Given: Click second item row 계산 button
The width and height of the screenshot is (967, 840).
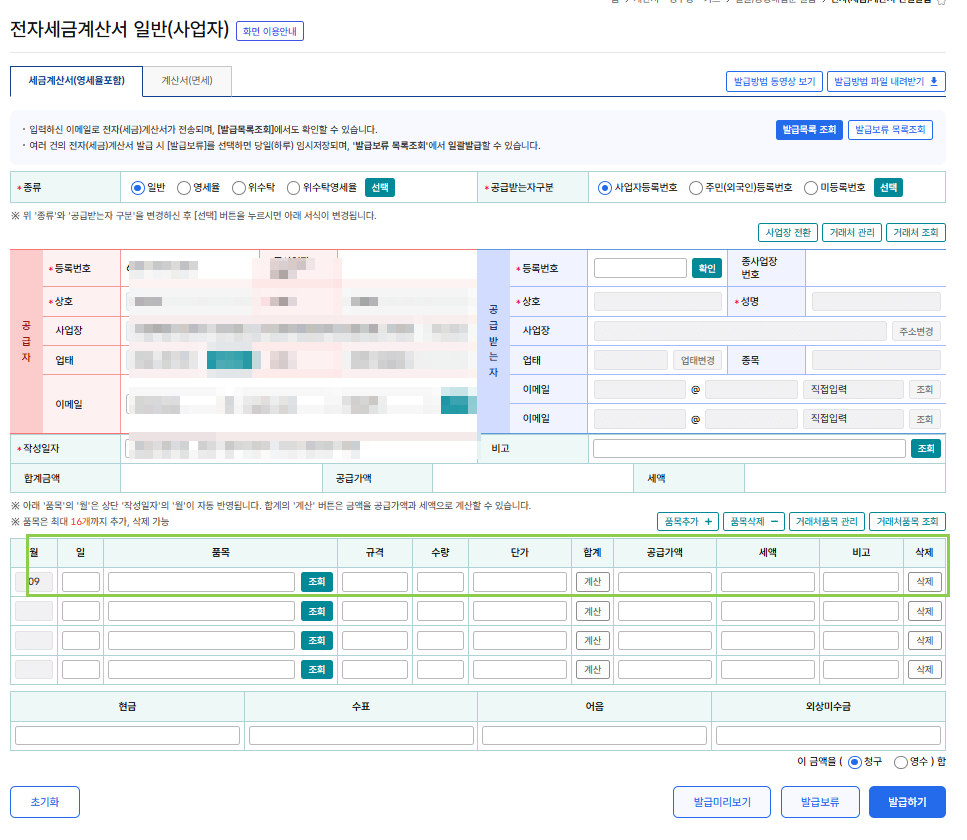Looking at the screenshot, I should coord(593,611).
